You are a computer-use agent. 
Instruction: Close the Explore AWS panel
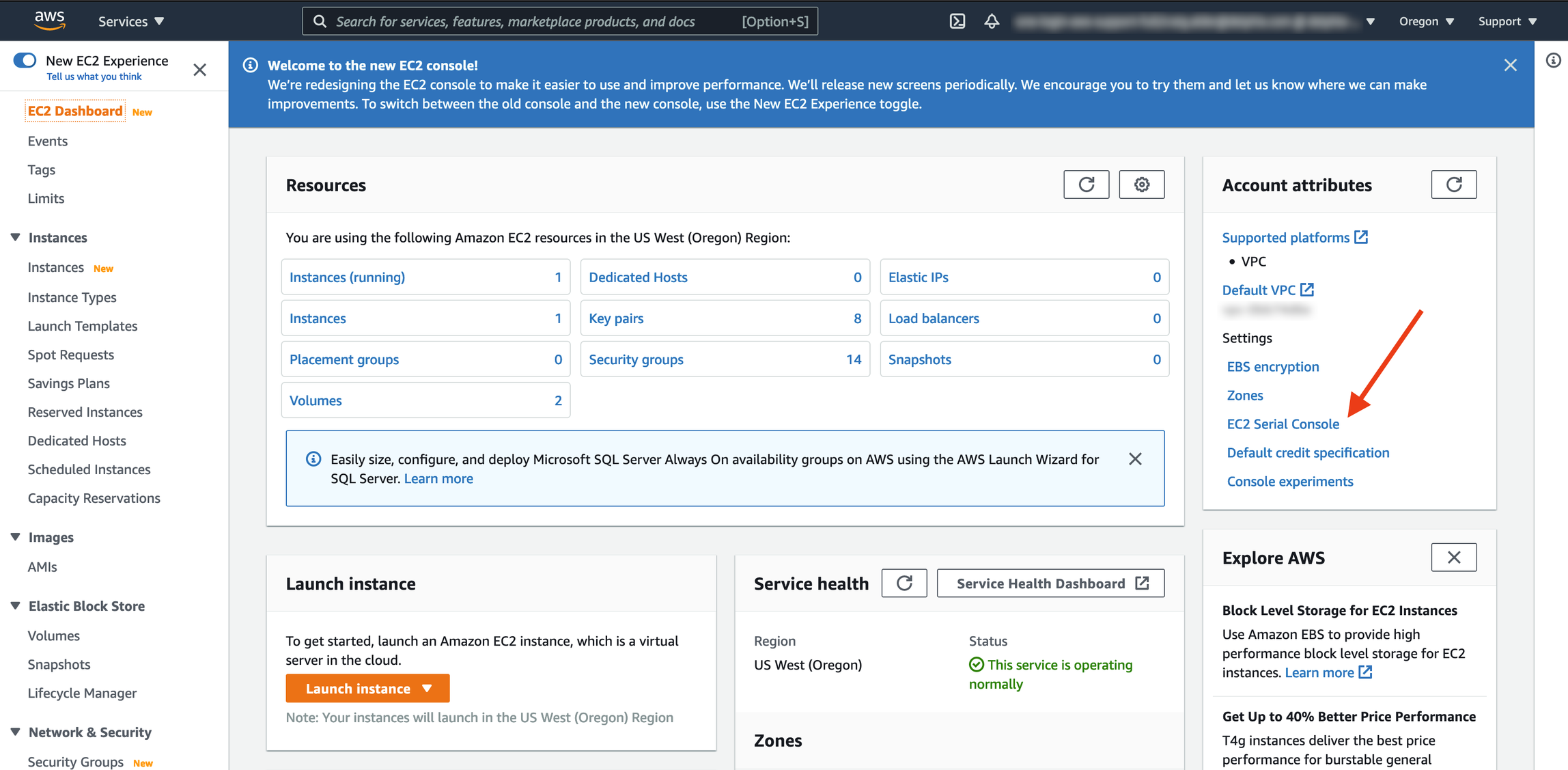tap(1453, 558)
